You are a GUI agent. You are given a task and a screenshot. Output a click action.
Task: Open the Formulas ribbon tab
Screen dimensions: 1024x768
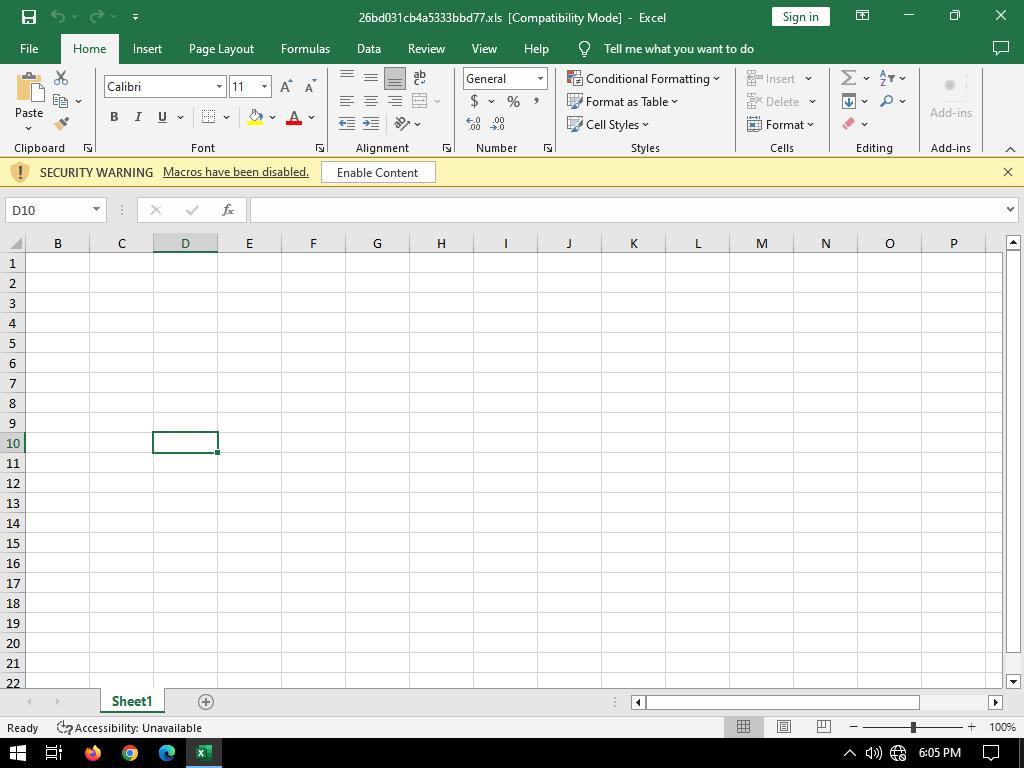pos(305,48)
